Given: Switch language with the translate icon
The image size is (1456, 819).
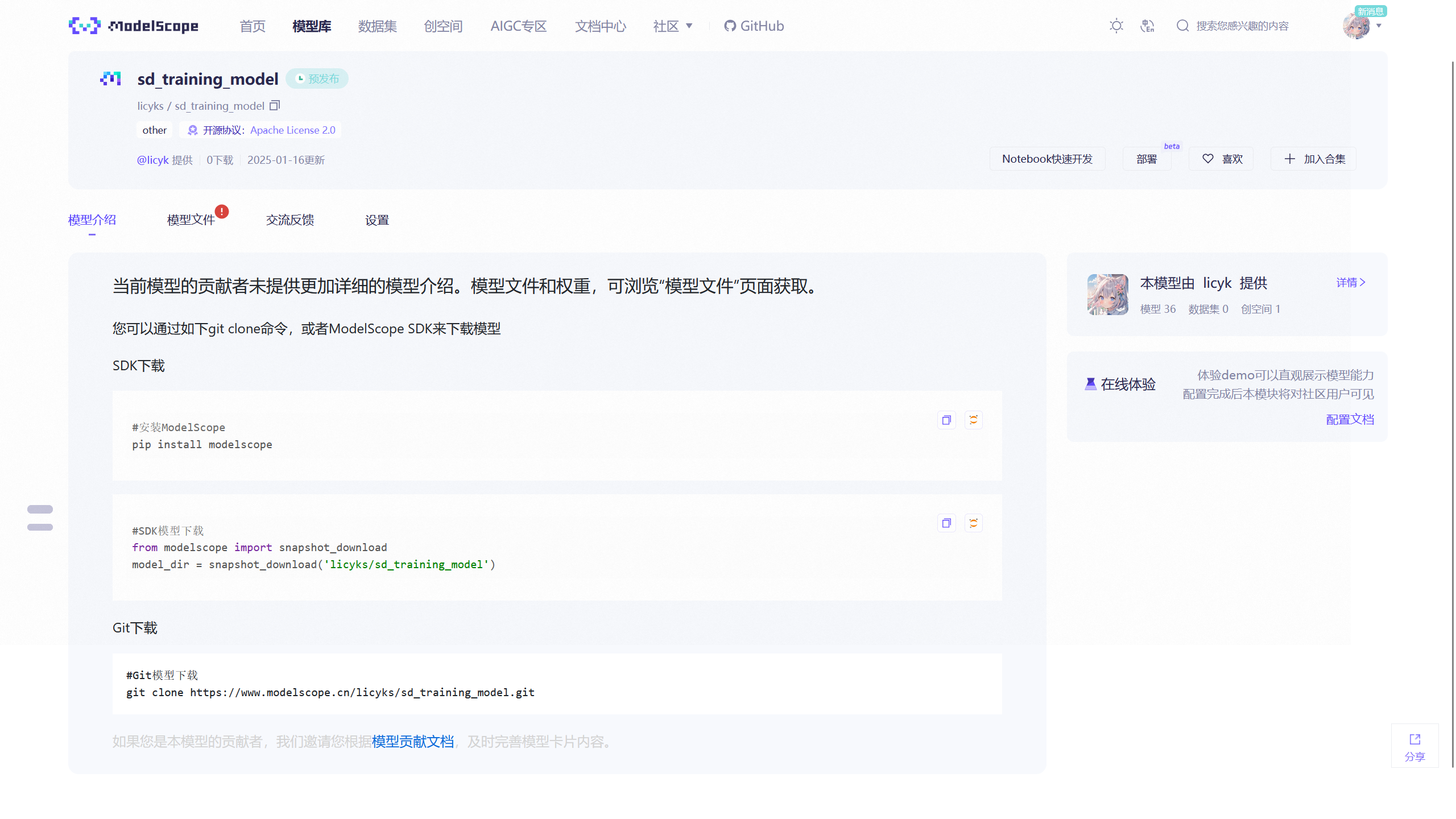Looking at the screenshot, I should (1147, 26).
